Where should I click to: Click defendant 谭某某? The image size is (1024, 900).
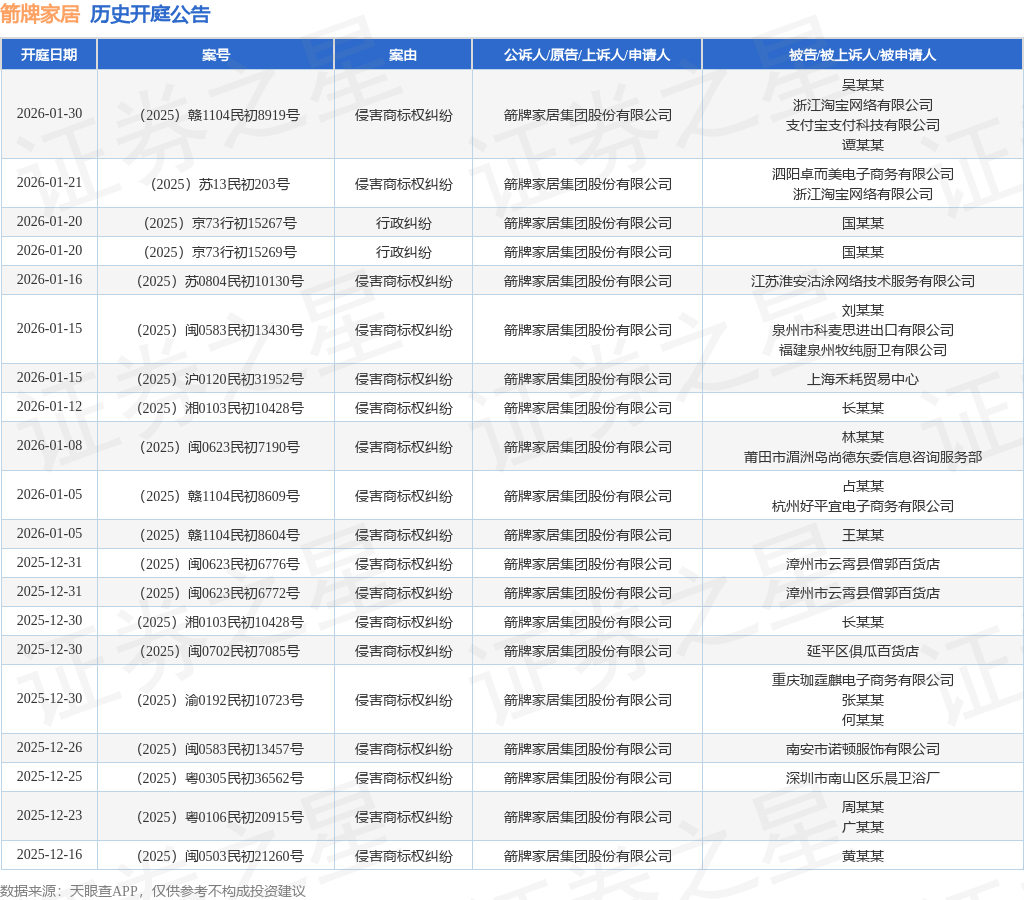click(x=862, y=145)
